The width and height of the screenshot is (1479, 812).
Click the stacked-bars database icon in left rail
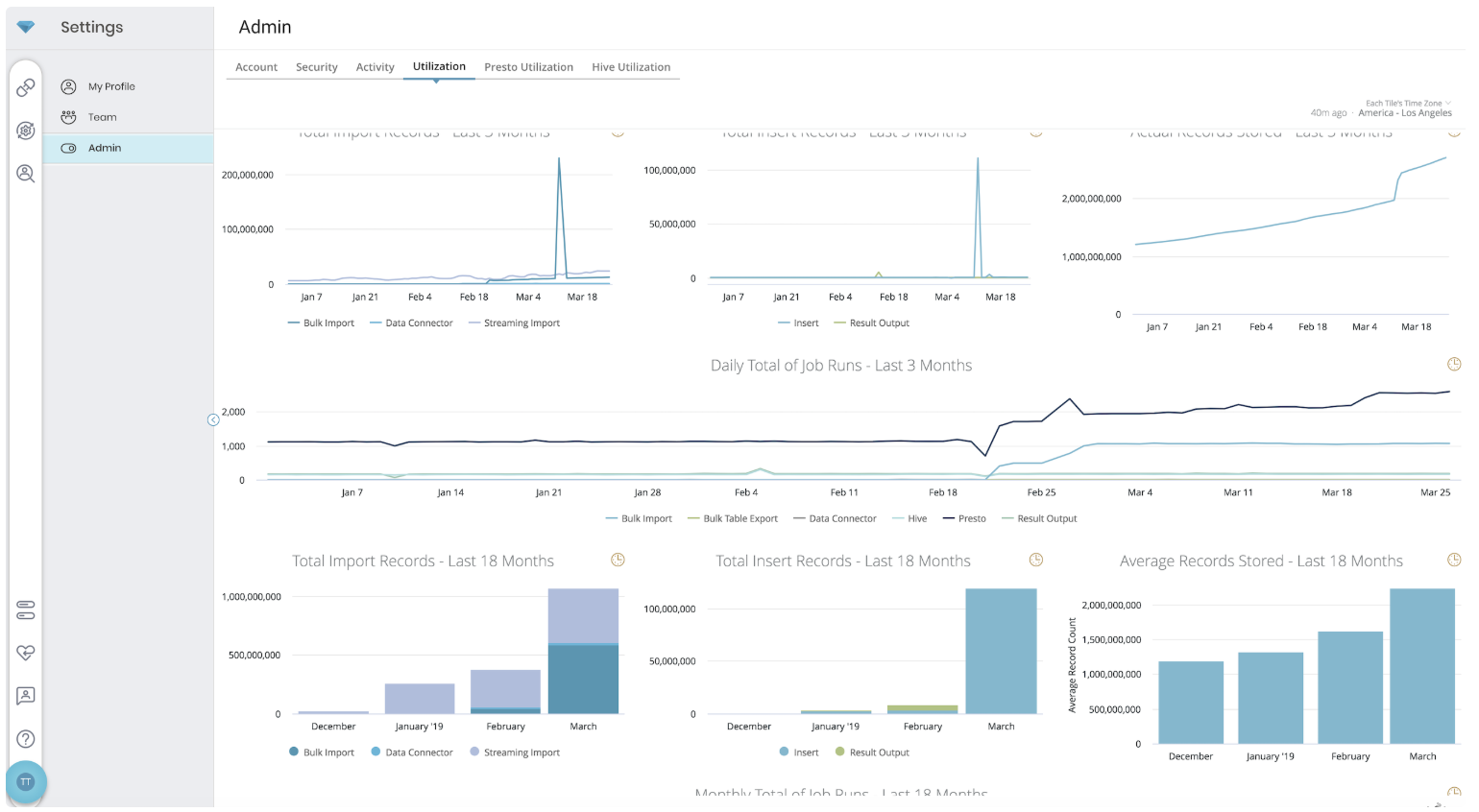pyautogui.click(x=26, y=610)
